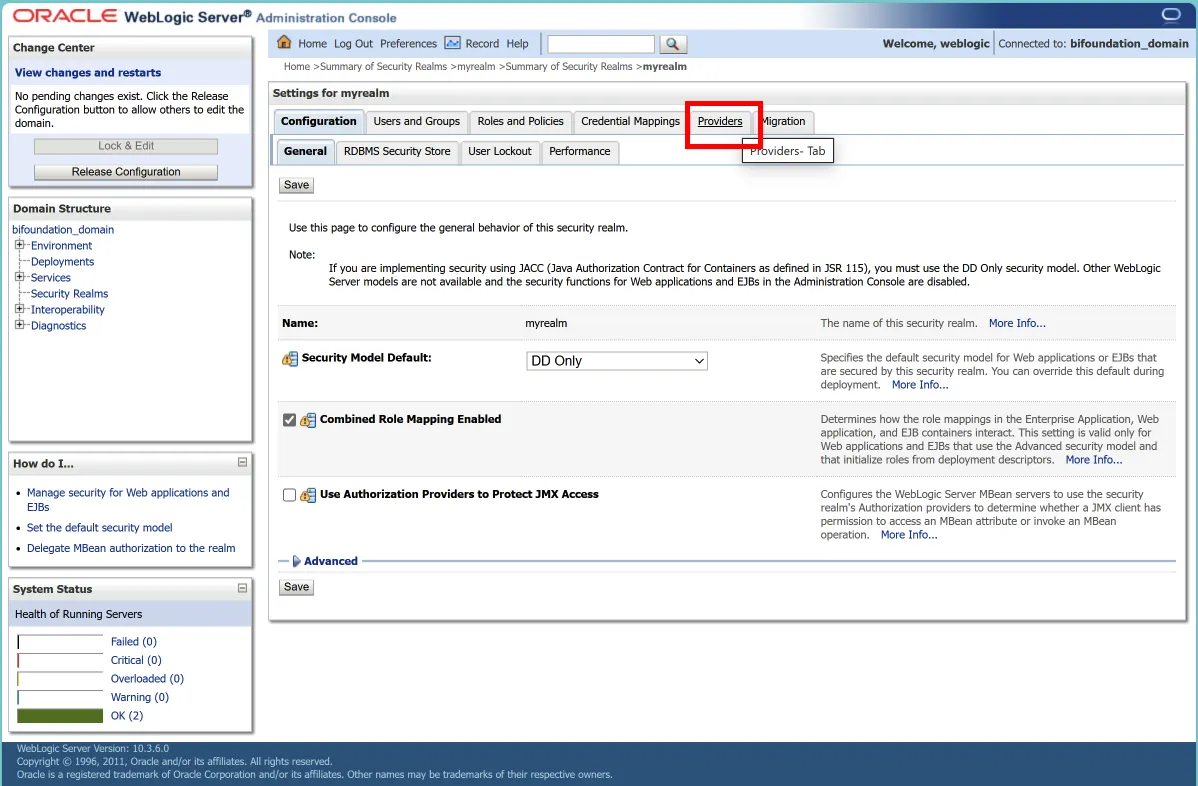Open the Providers tab
1198x786 pixels.
pos(720,121)
